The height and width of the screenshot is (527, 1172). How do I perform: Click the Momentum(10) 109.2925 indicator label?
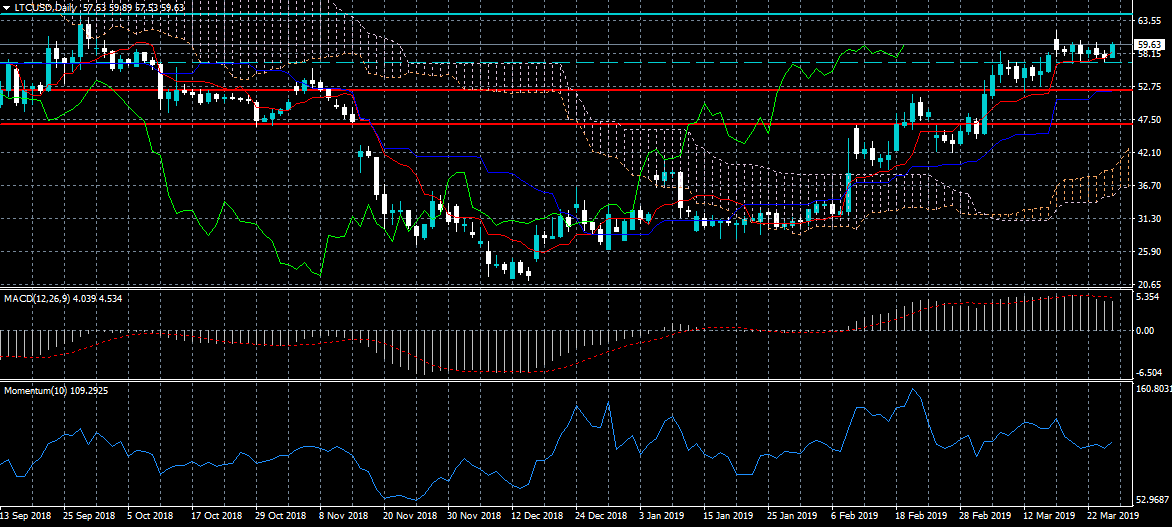[56, 390]
